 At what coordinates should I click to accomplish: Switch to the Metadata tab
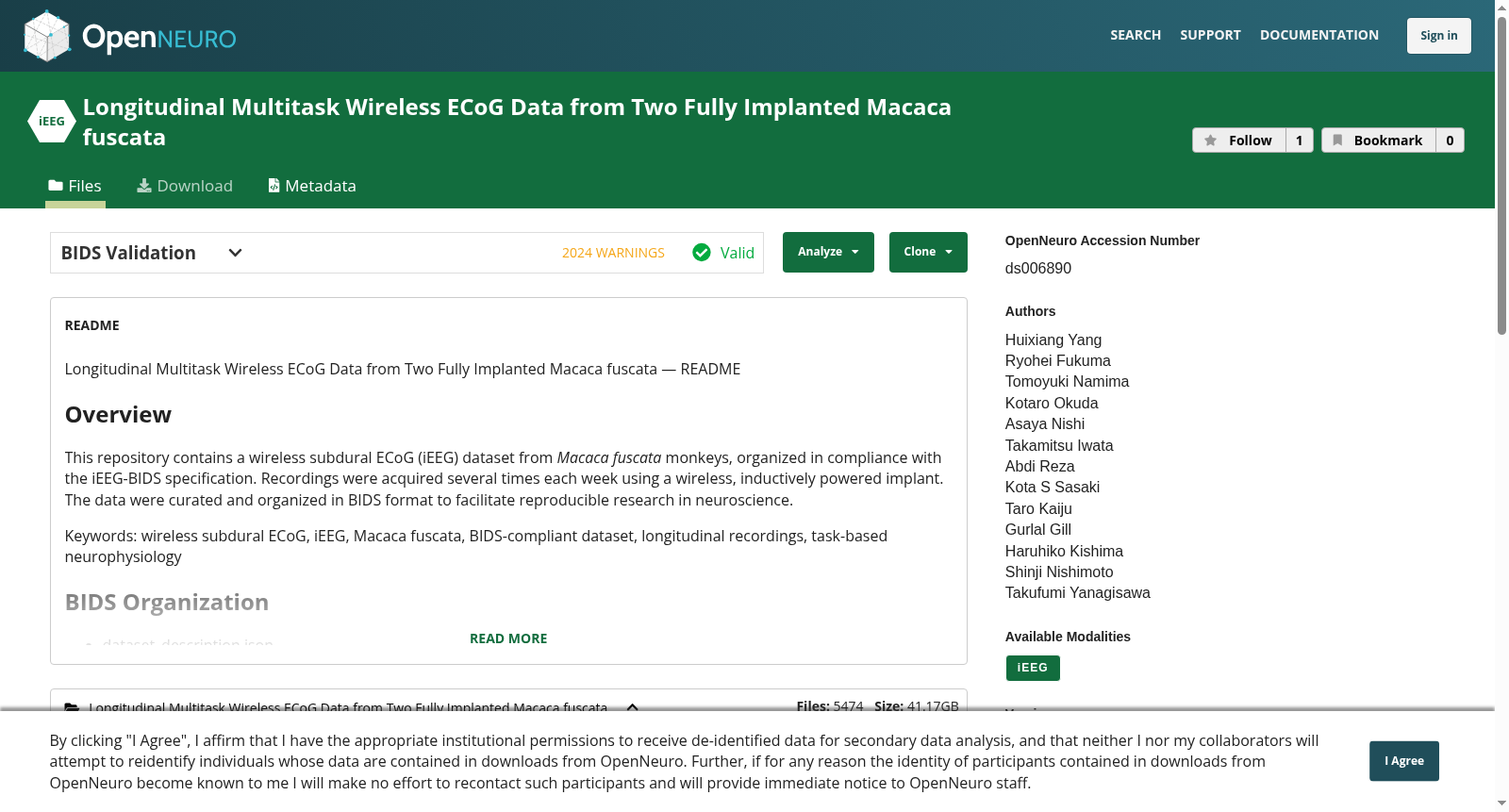click(312, 186)
